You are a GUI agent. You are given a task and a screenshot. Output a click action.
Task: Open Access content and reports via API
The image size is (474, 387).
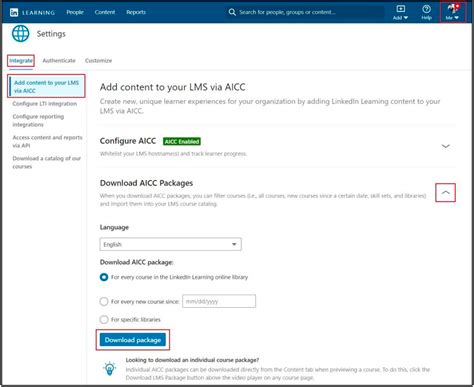[47, 141]
